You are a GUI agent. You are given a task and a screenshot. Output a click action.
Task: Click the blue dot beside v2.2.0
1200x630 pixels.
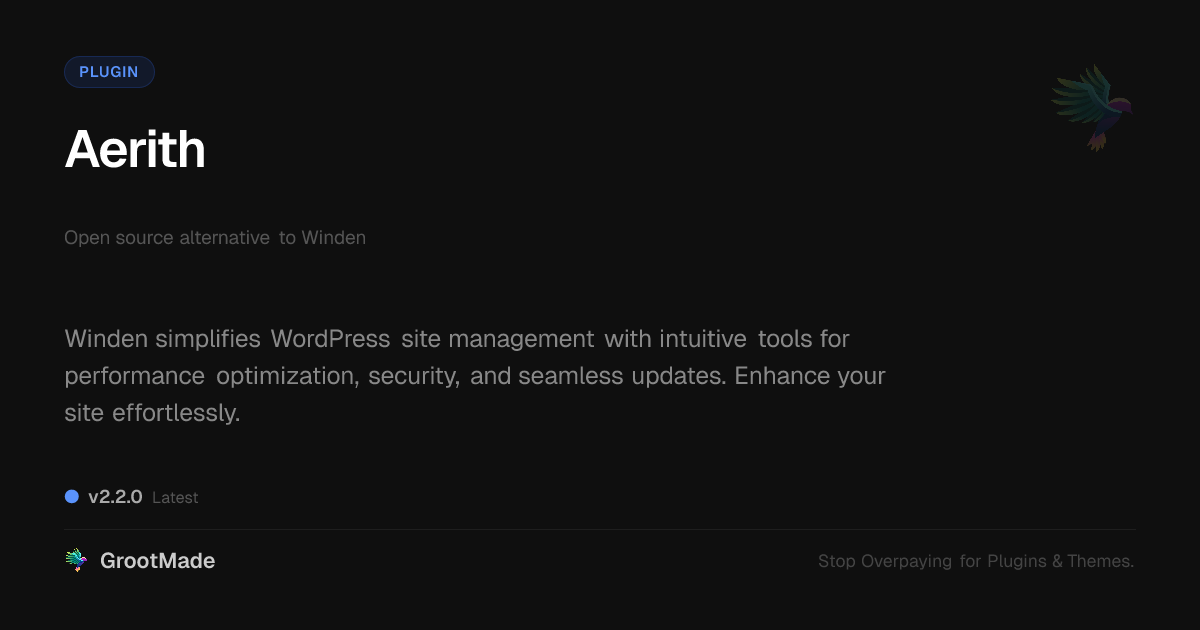pyautogui.click(x=72, y=496)
